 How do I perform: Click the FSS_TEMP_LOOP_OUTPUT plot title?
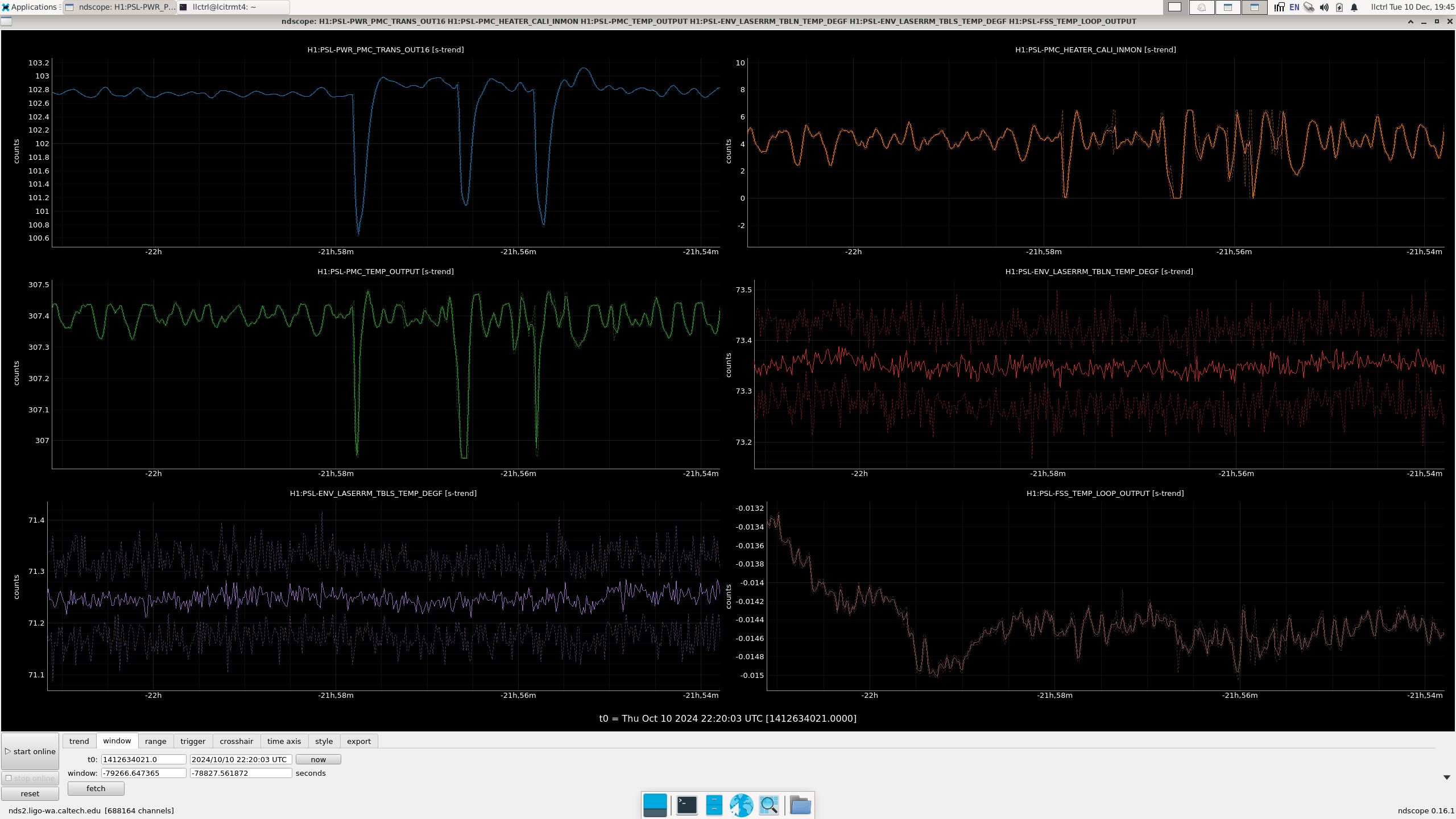click(x=1105, y=494)
